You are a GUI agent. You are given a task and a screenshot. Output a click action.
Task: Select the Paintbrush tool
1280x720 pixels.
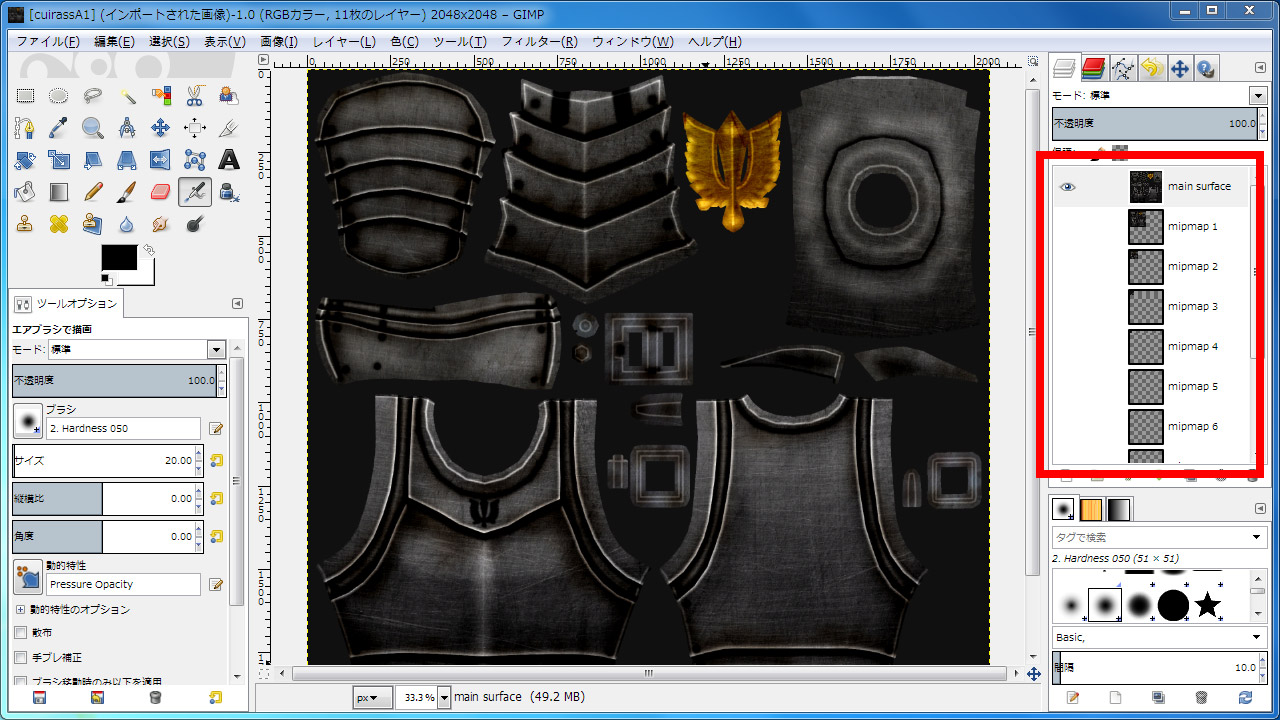coord(127,192)
